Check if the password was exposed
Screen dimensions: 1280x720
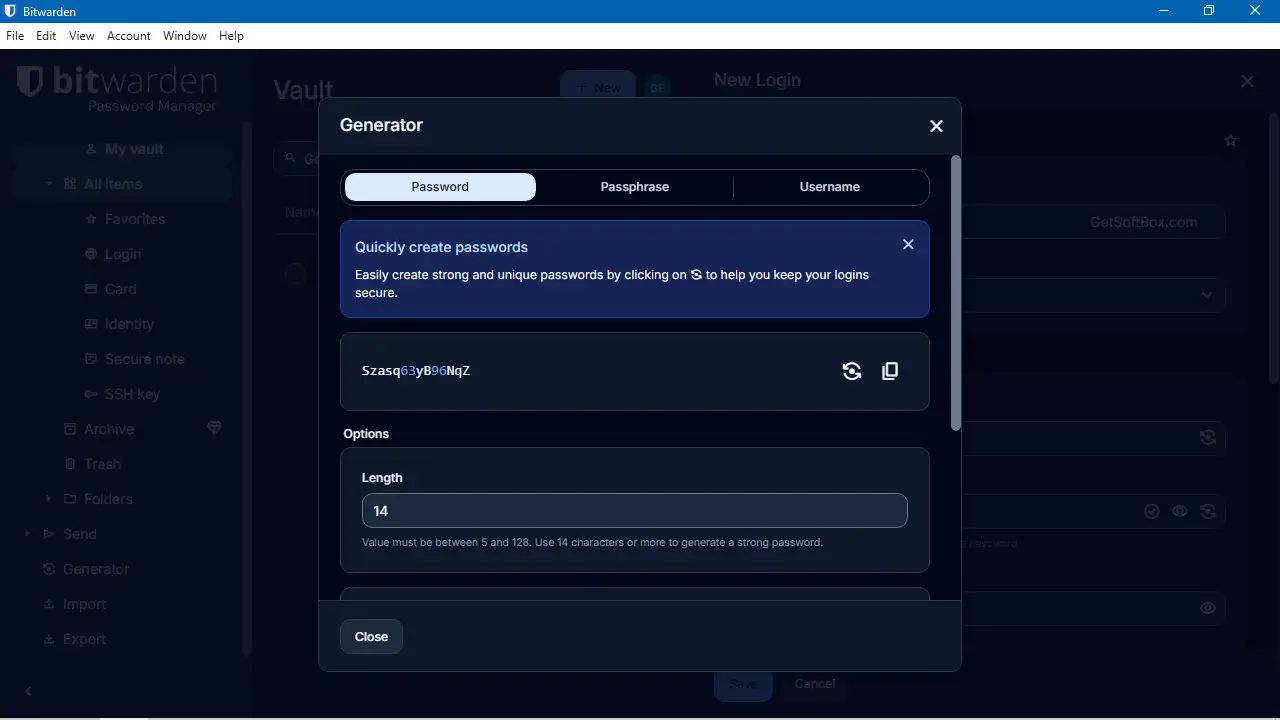[x=1152, y=511]
